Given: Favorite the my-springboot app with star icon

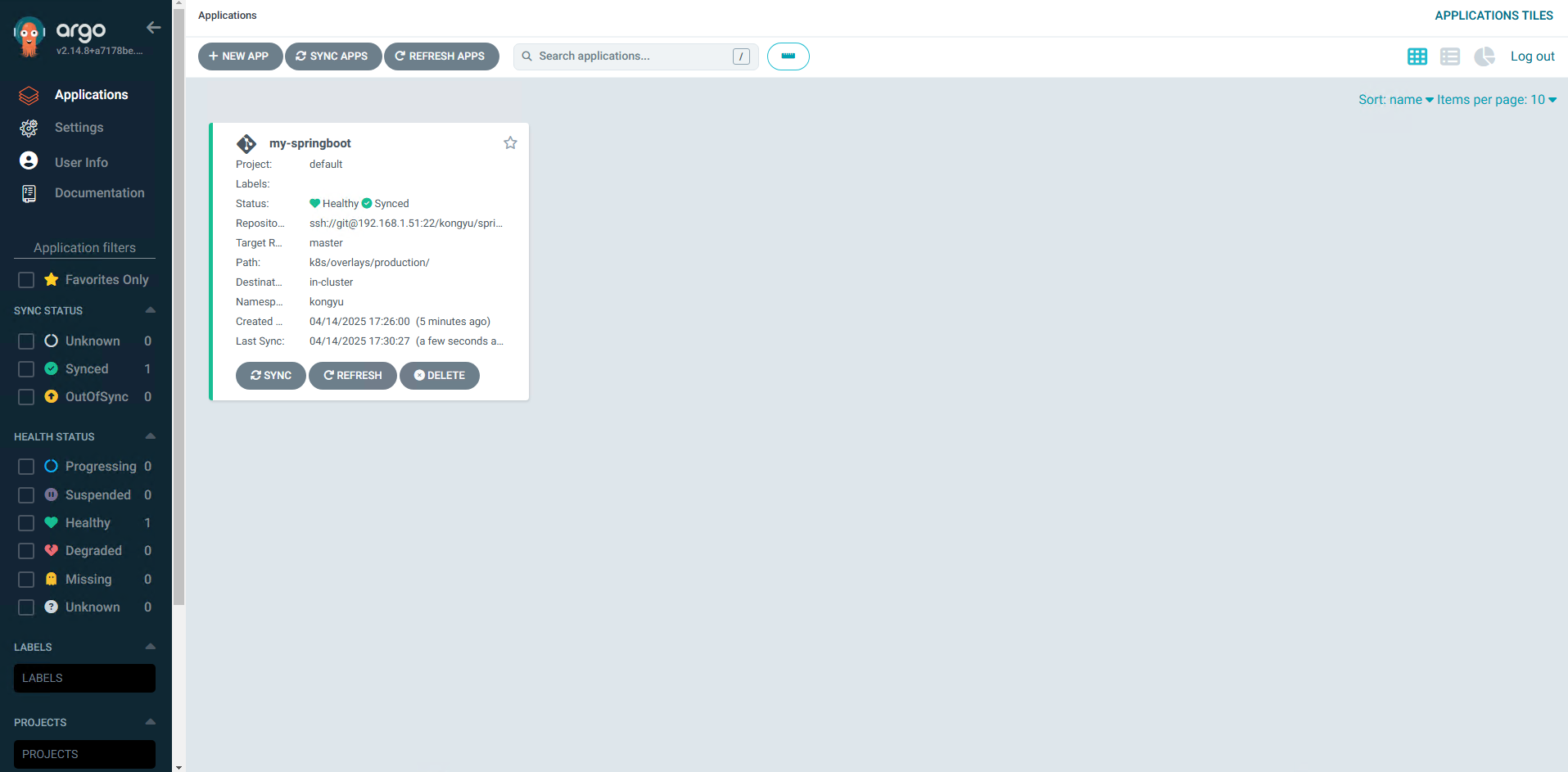Looking at the screenshot, I should coord(510,143).
